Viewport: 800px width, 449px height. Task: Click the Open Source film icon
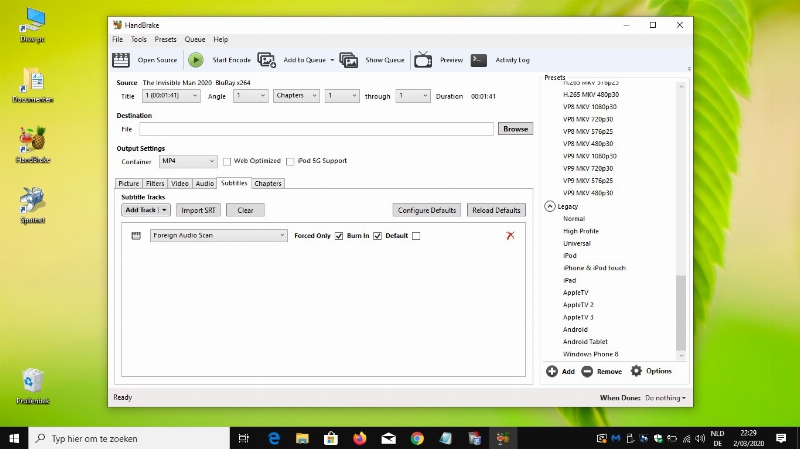click(x=121, y=60)
